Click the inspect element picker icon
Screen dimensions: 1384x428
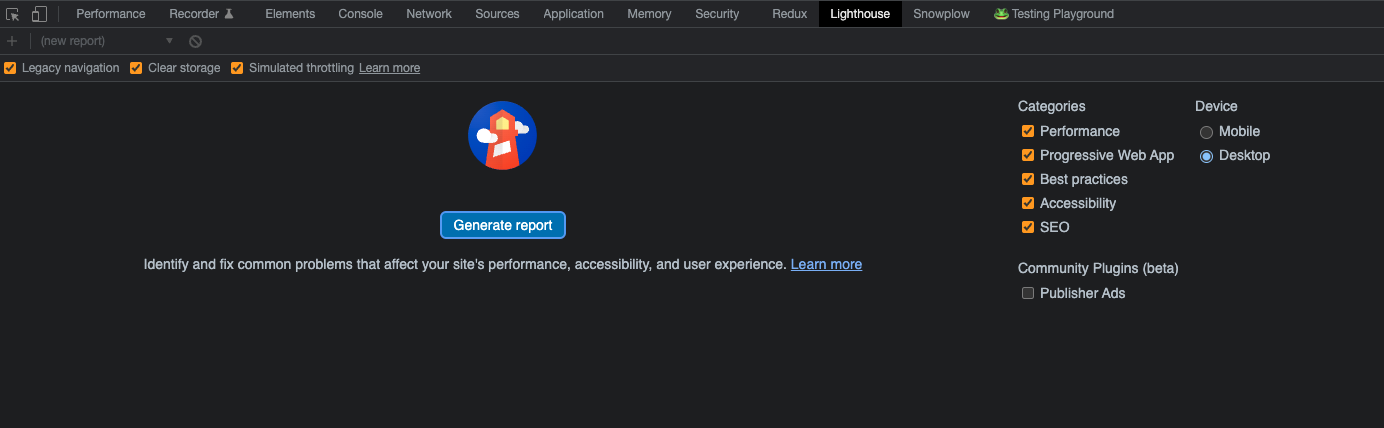pos(13,14)
